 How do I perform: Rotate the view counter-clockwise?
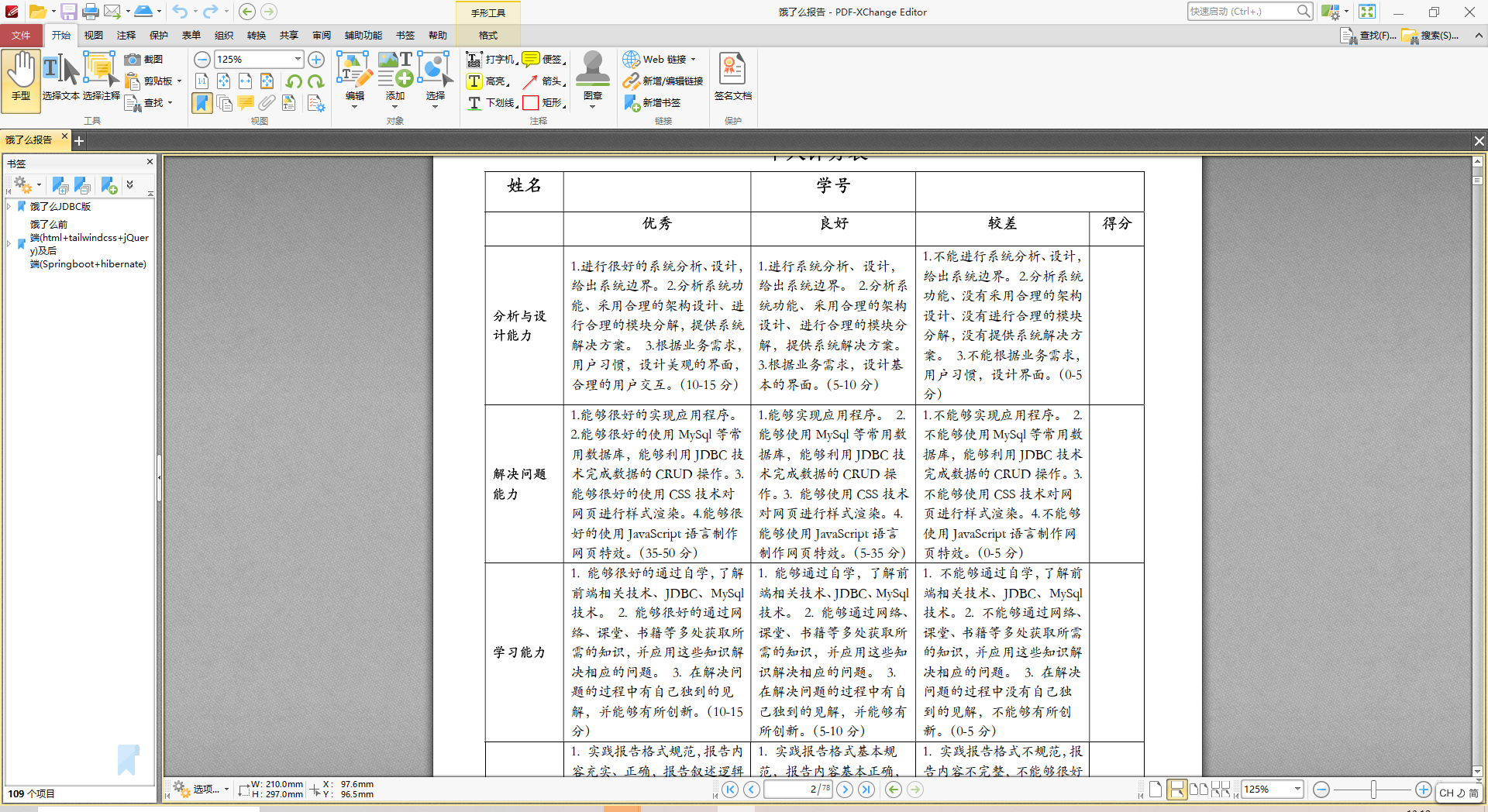click(x=294, y=81)
